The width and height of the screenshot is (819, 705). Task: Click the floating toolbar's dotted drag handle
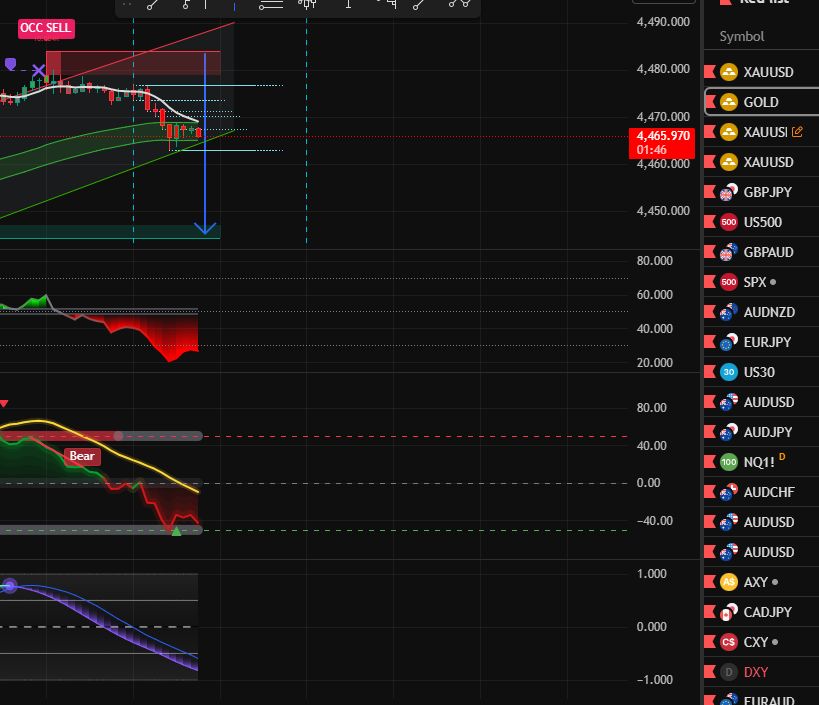126,5
